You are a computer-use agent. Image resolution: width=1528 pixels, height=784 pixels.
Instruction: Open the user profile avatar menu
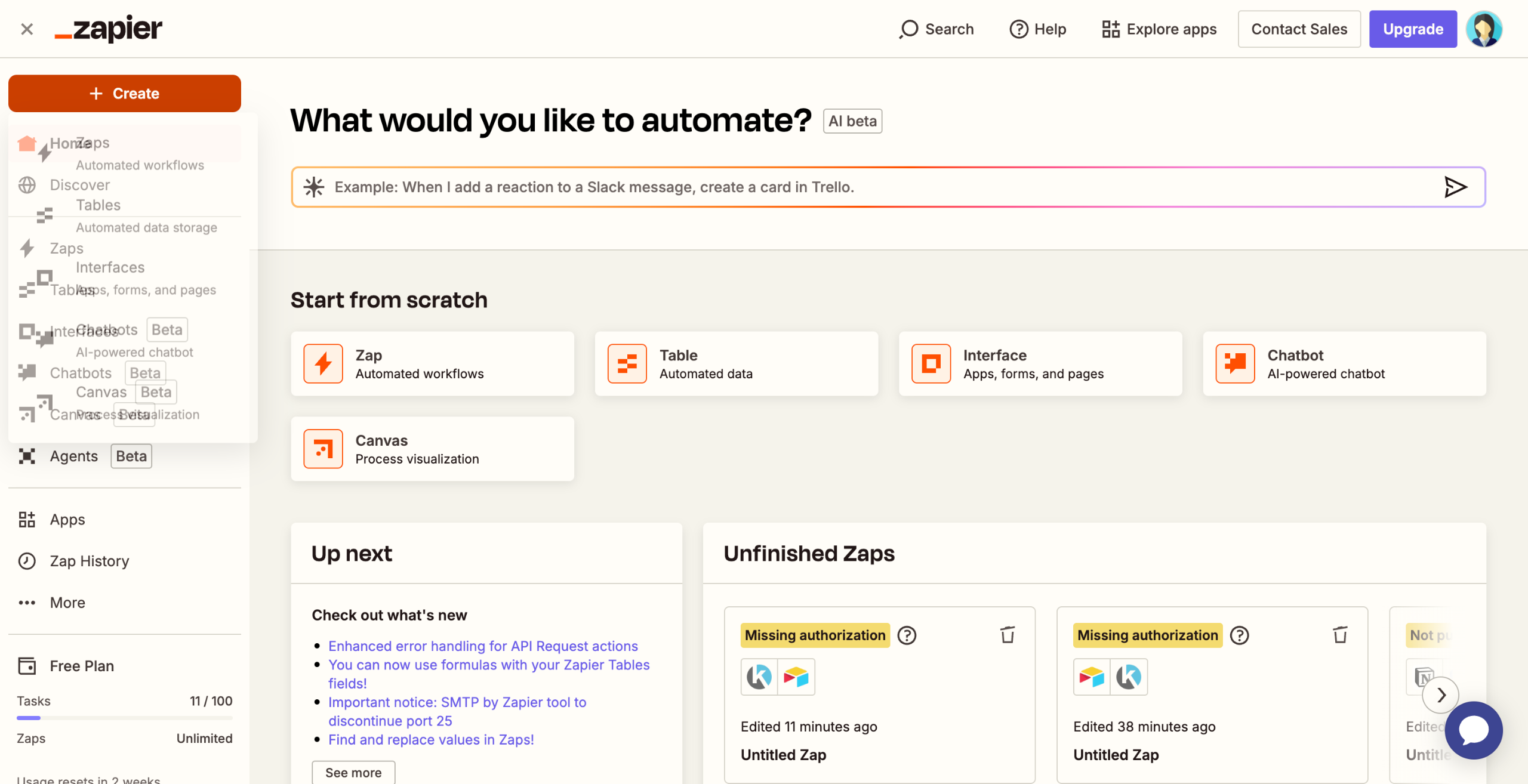(x=1484, y=29)
